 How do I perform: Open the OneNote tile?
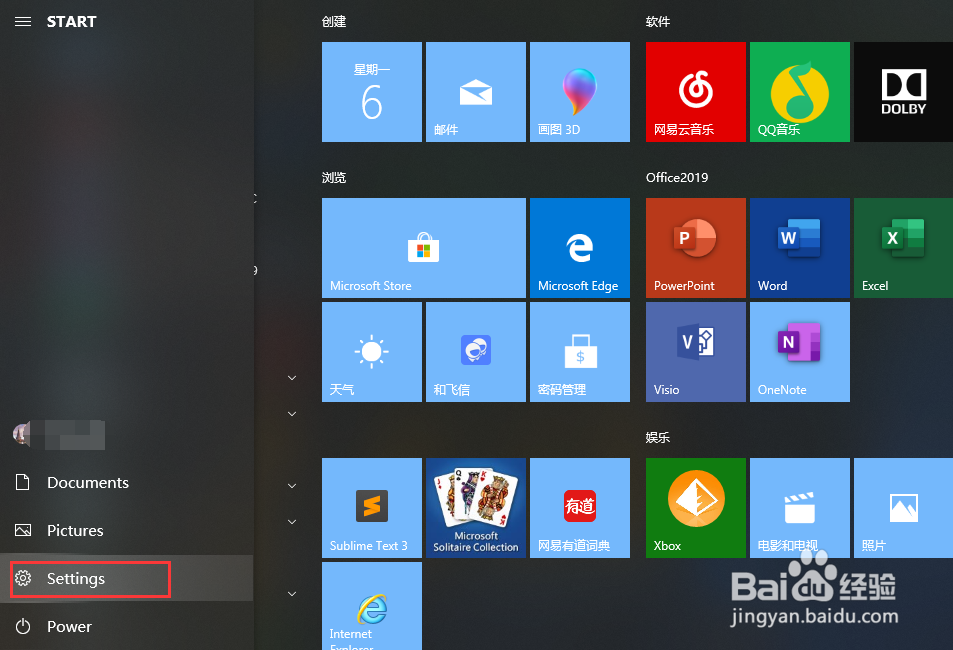point(800,352)
